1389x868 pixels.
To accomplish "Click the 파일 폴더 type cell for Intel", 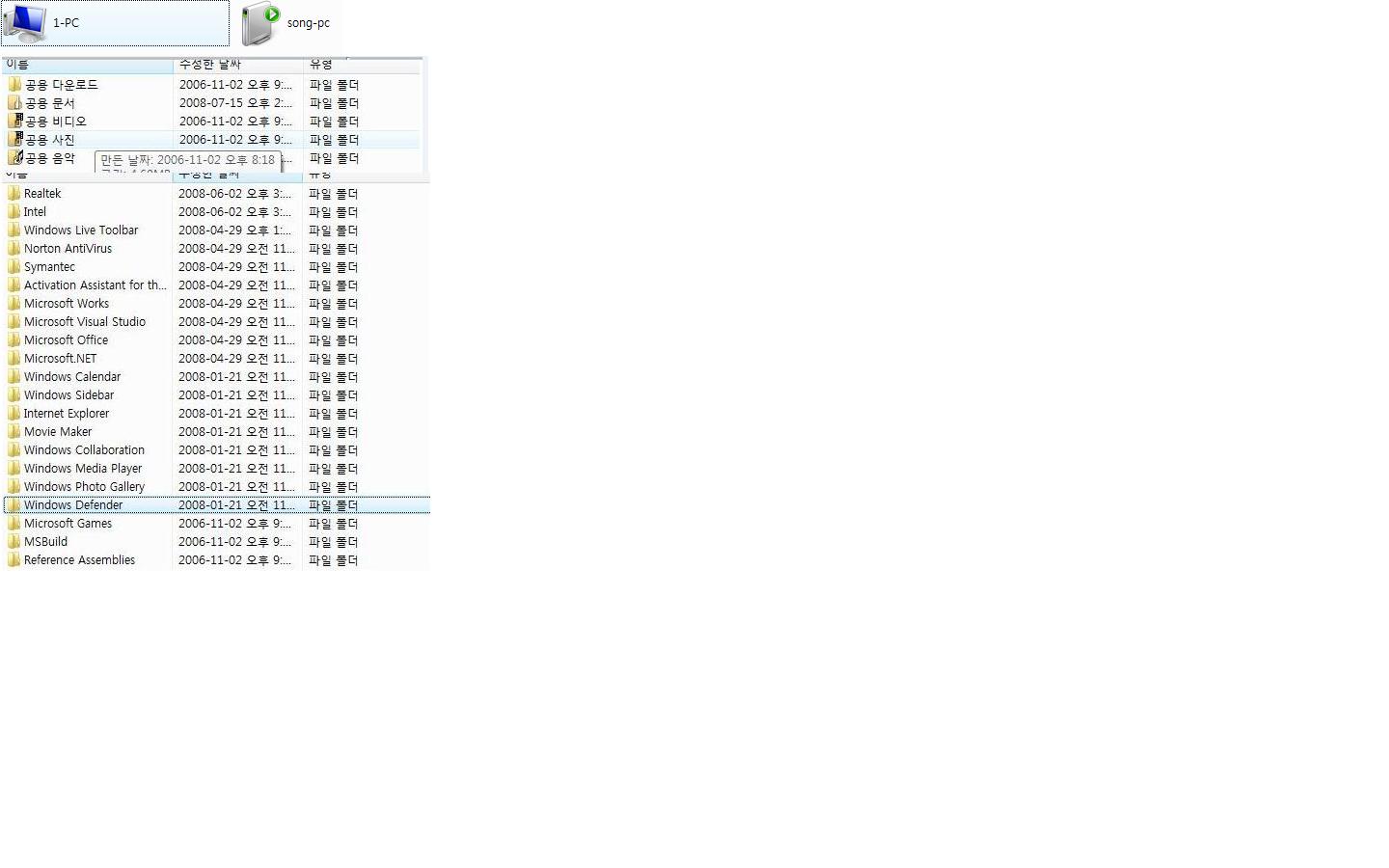I will pyautogui.click(x=333, y=212).
